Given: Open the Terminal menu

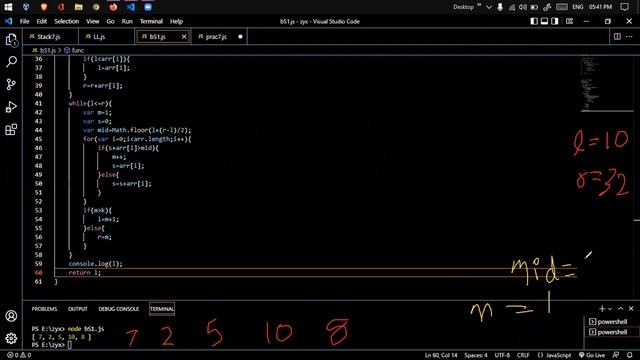Looking at the screenshot, I should [x=151, y=21].
